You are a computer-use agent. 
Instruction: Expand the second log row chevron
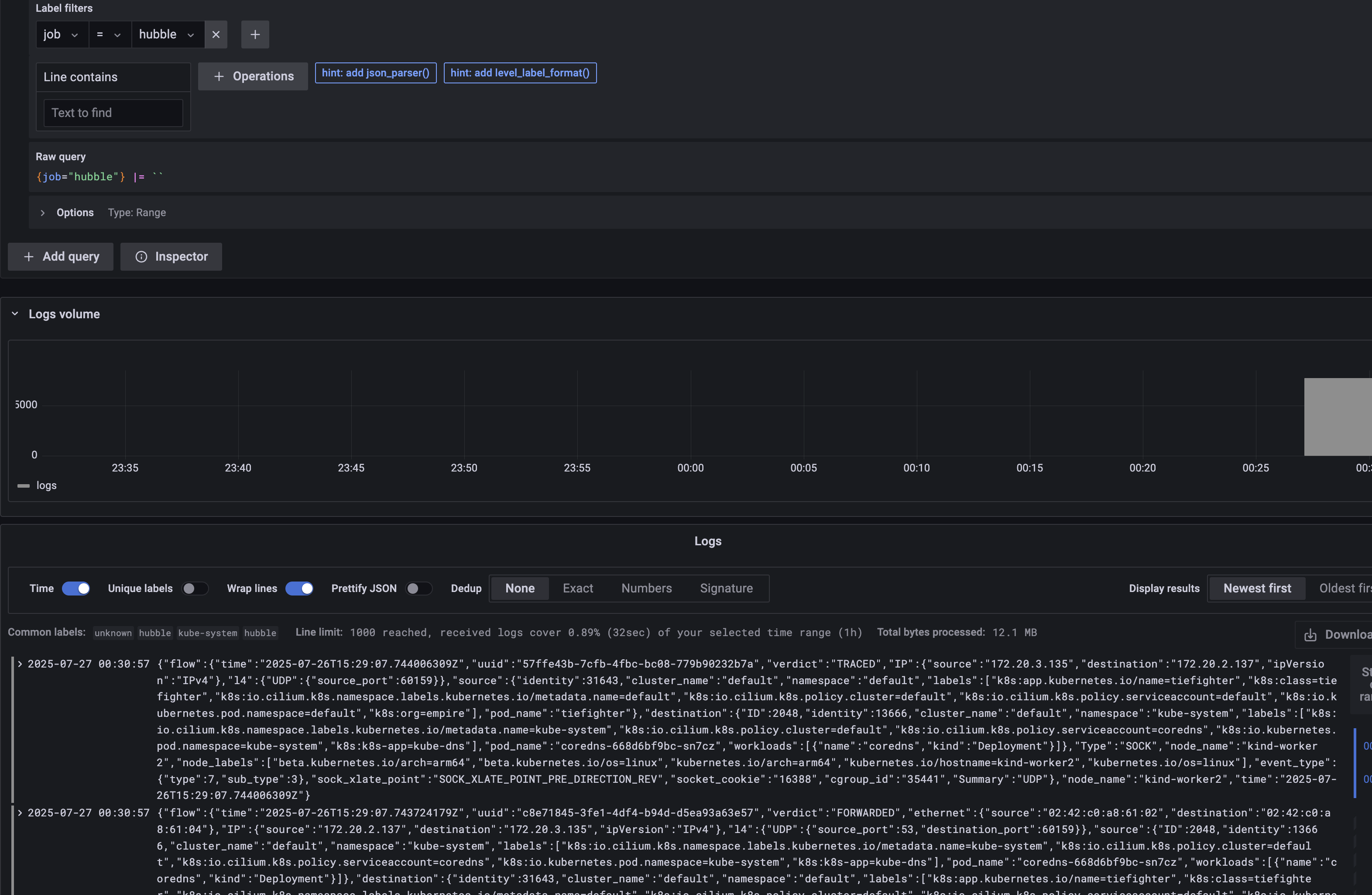click(x=20, y=812)
